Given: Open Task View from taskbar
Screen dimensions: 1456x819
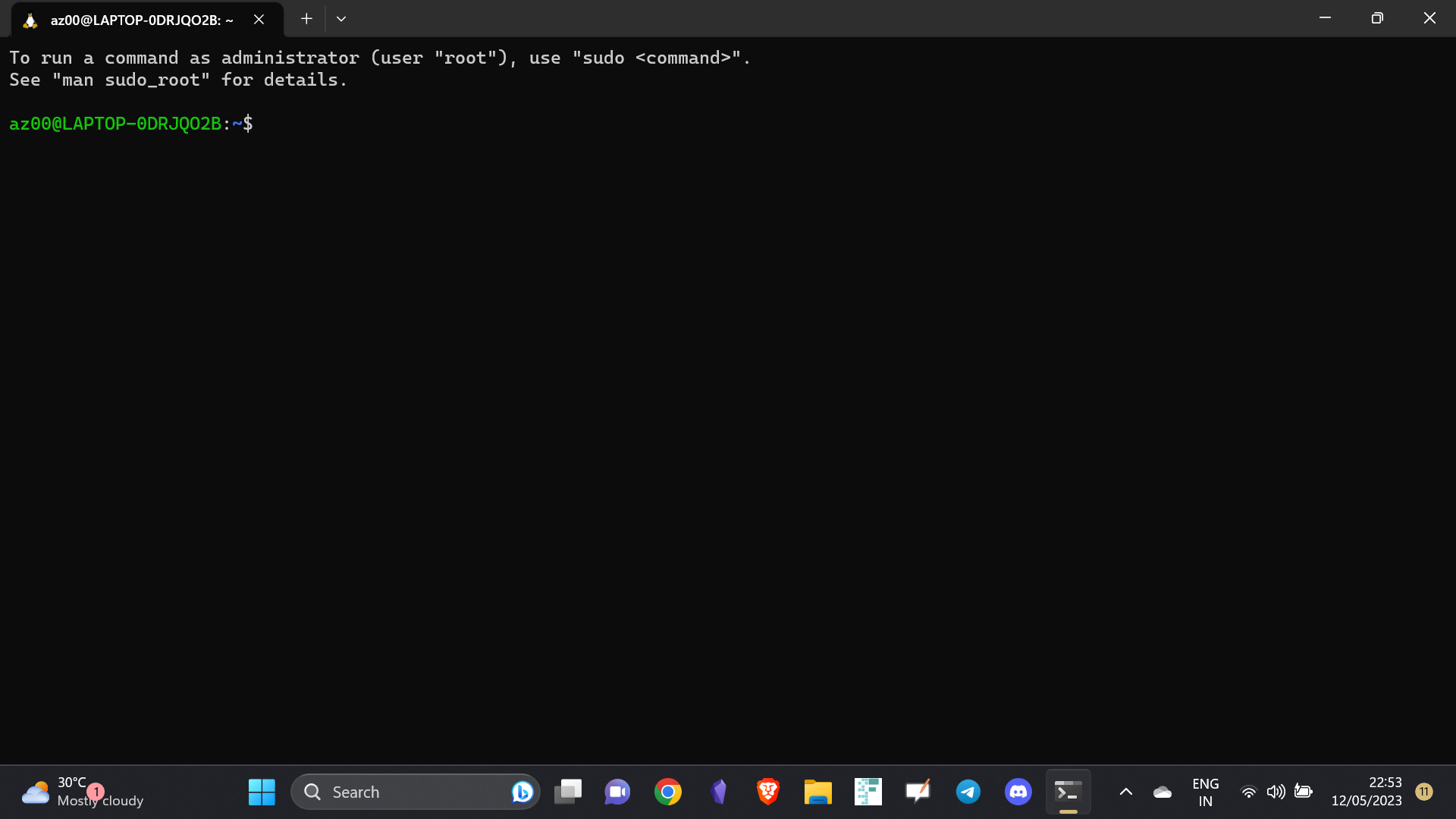Looking at the screenshot, I should pos(567,792).
